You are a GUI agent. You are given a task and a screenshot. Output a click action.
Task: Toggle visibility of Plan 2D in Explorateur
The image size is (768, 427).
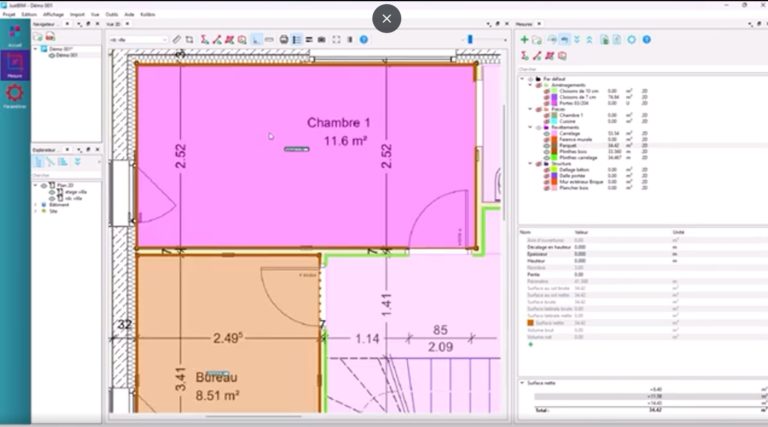[45, 185]
